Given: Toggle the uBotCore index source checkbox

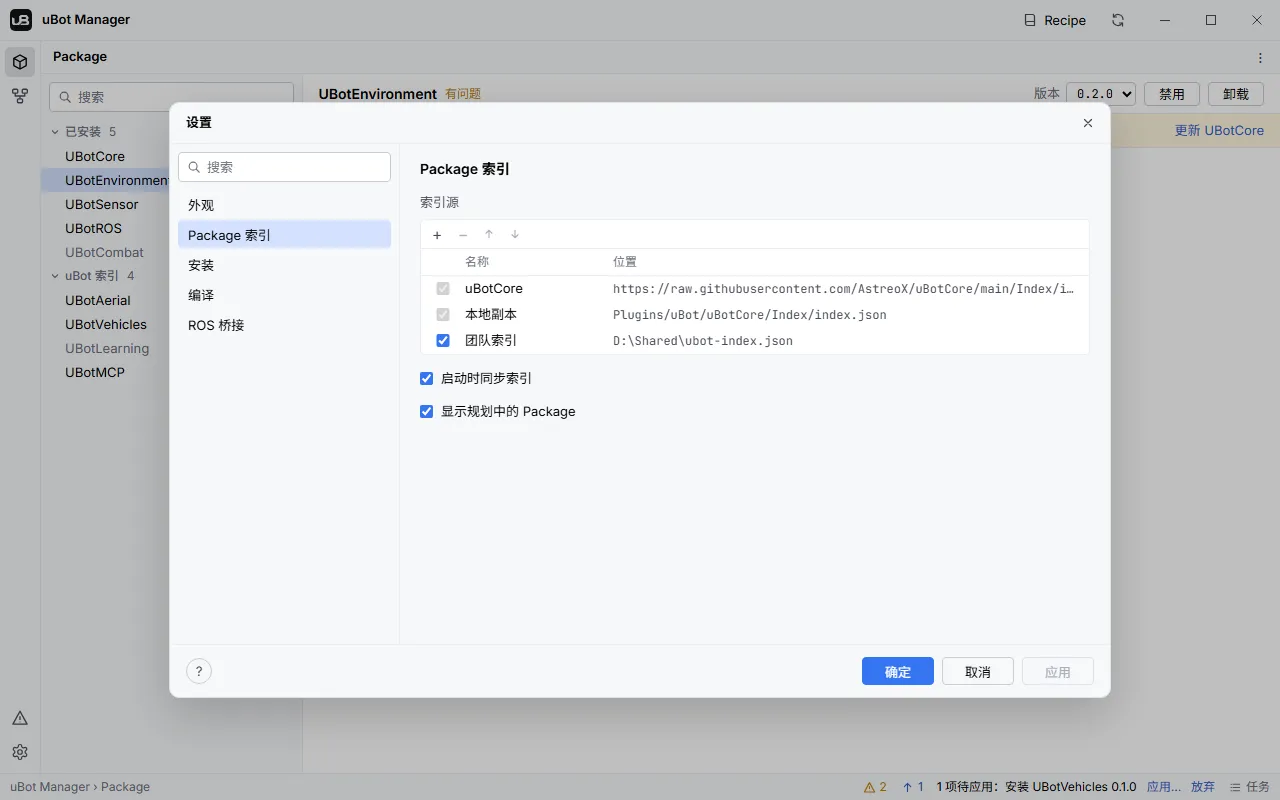Looking at the screenshot, I should pos(443,289).
